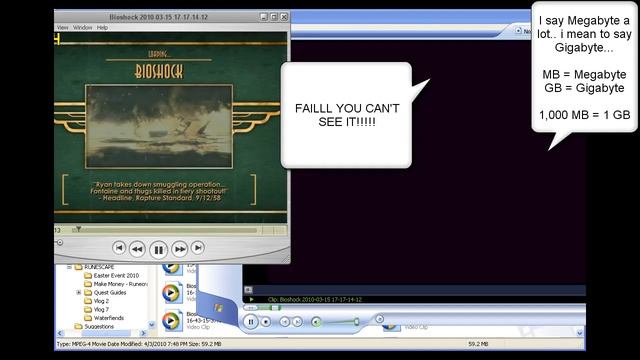Adjust the QuickTime volume slider knob

tap(60, 242)
